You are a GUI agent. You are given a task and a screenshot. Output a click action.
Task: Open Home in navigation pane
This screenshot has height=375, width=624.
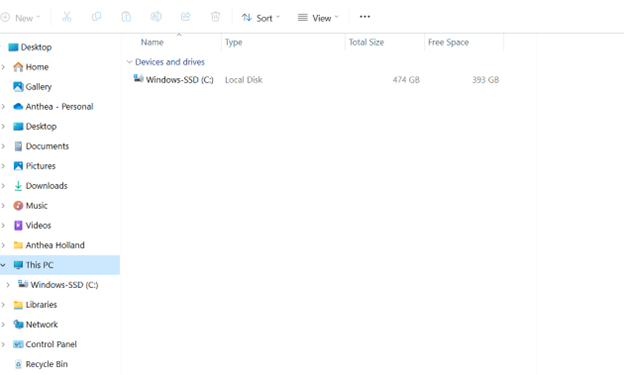pyautogui.click(x=37, y=67)
